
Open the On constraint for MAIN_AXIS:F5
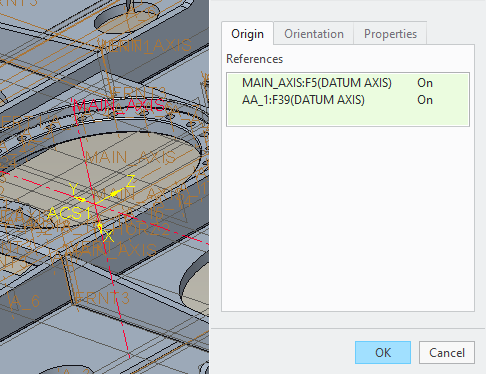pos(425,83)
